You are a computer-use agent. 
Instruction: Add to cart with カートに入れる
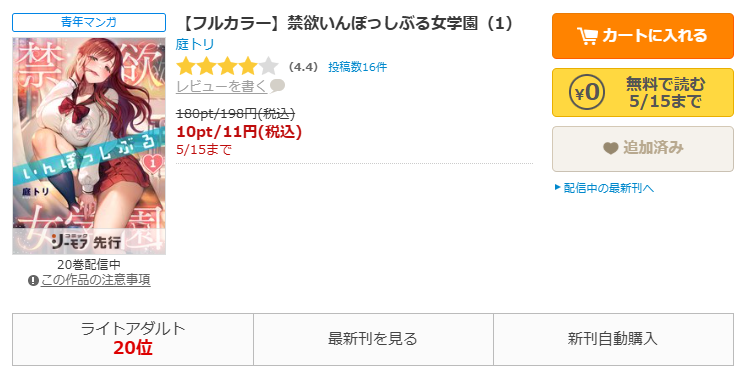coord(643,36)
